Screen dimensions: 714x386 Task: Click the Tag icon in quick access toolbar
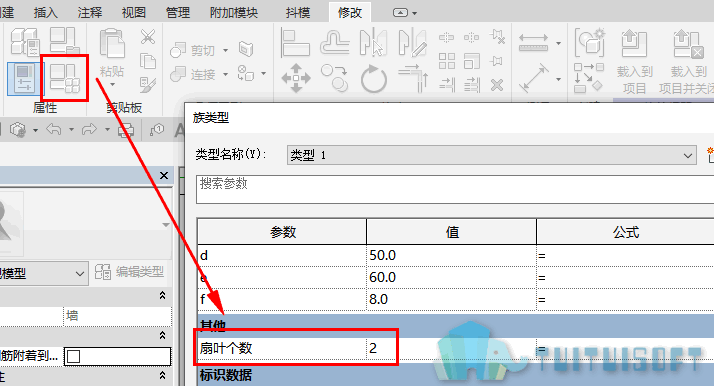coord(157,130)
